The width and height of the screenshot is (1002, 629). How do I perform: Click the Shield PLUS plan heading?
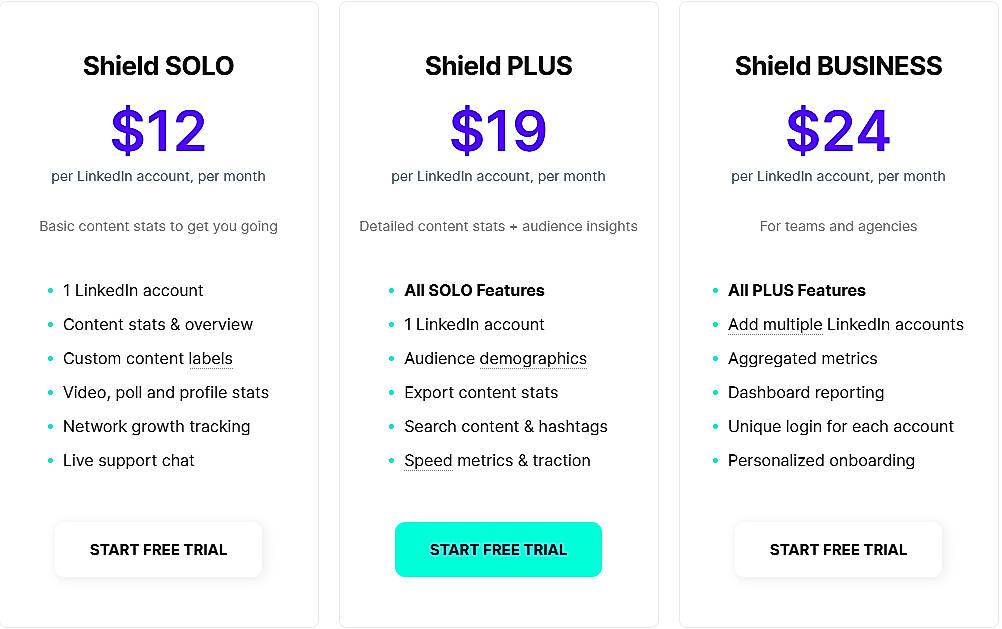498,66
